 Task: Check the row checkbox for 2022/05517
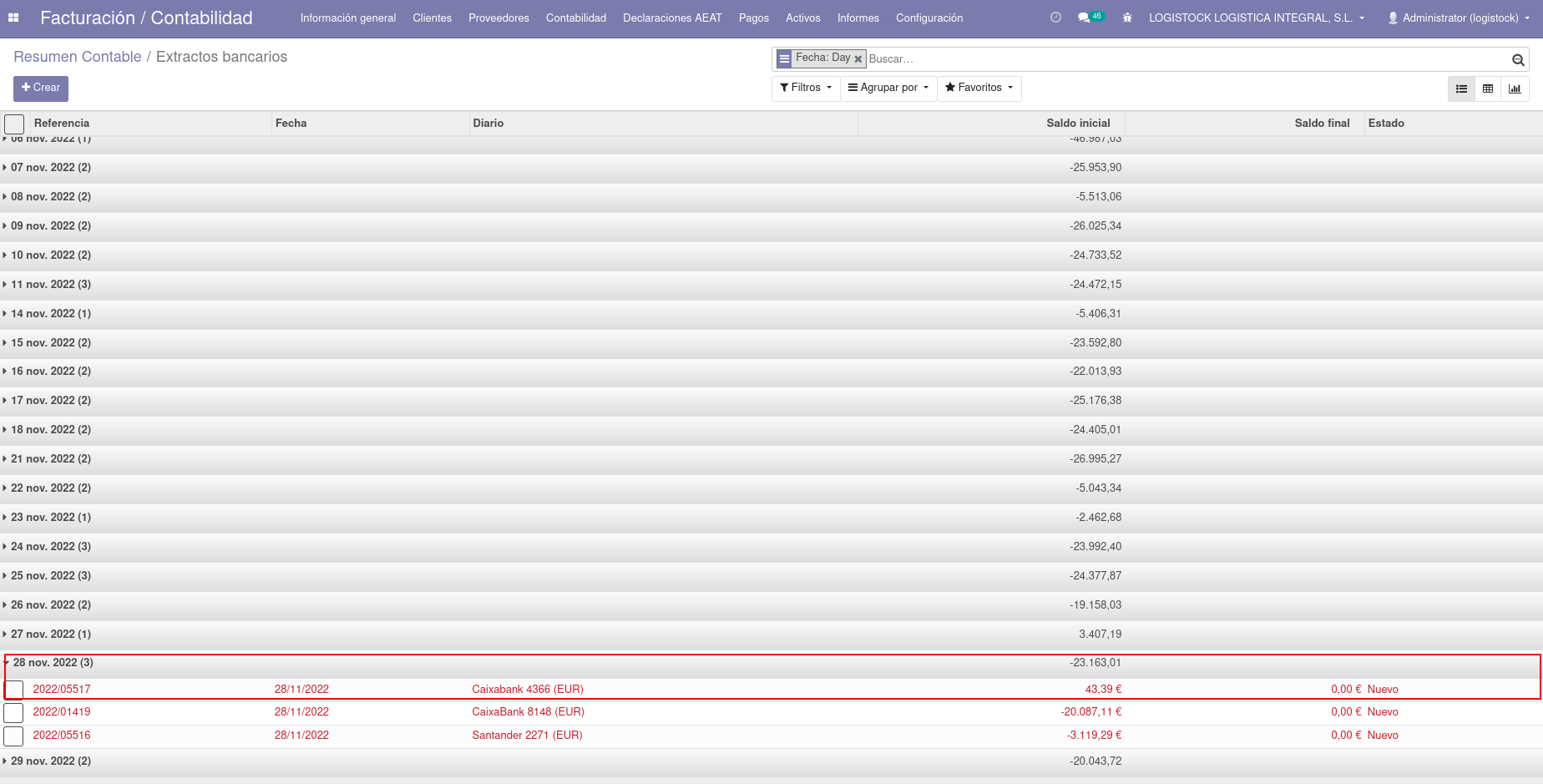pyautogui.click(x=13, y=689)
